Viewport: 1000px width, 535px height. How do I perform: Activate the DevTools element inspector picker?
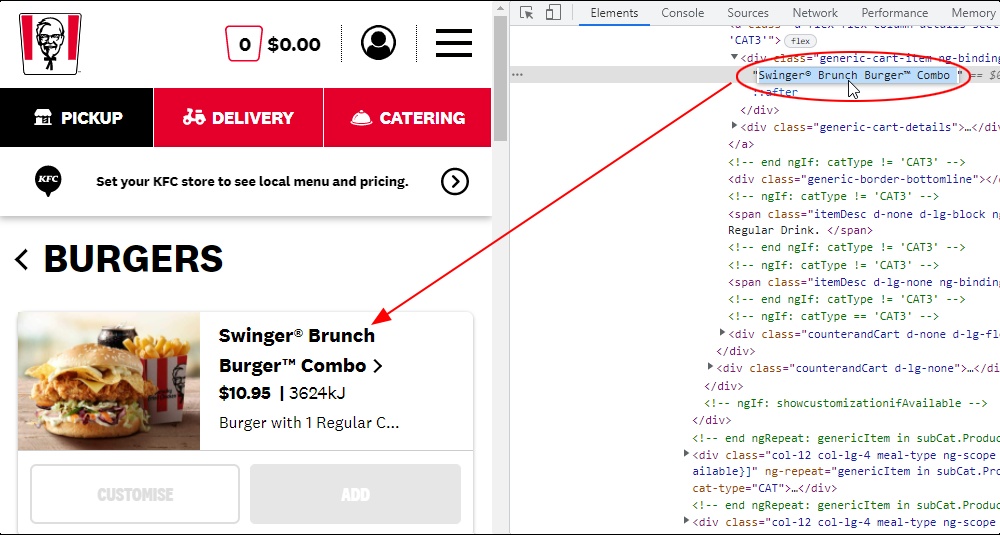526,13
